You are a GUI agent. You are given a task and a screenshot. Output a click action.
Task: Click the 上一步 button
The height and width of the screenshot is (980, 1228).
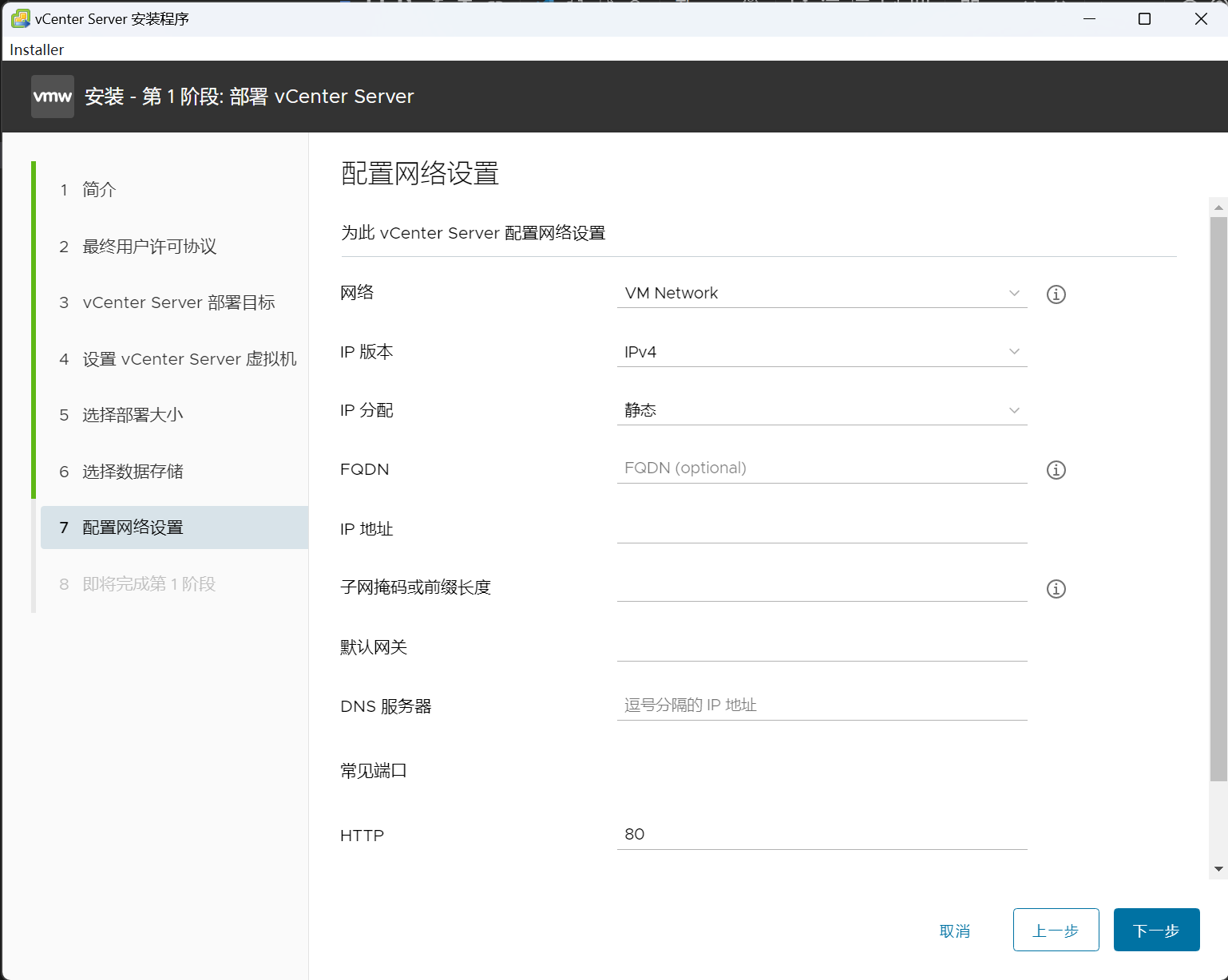coord(1056,930)
